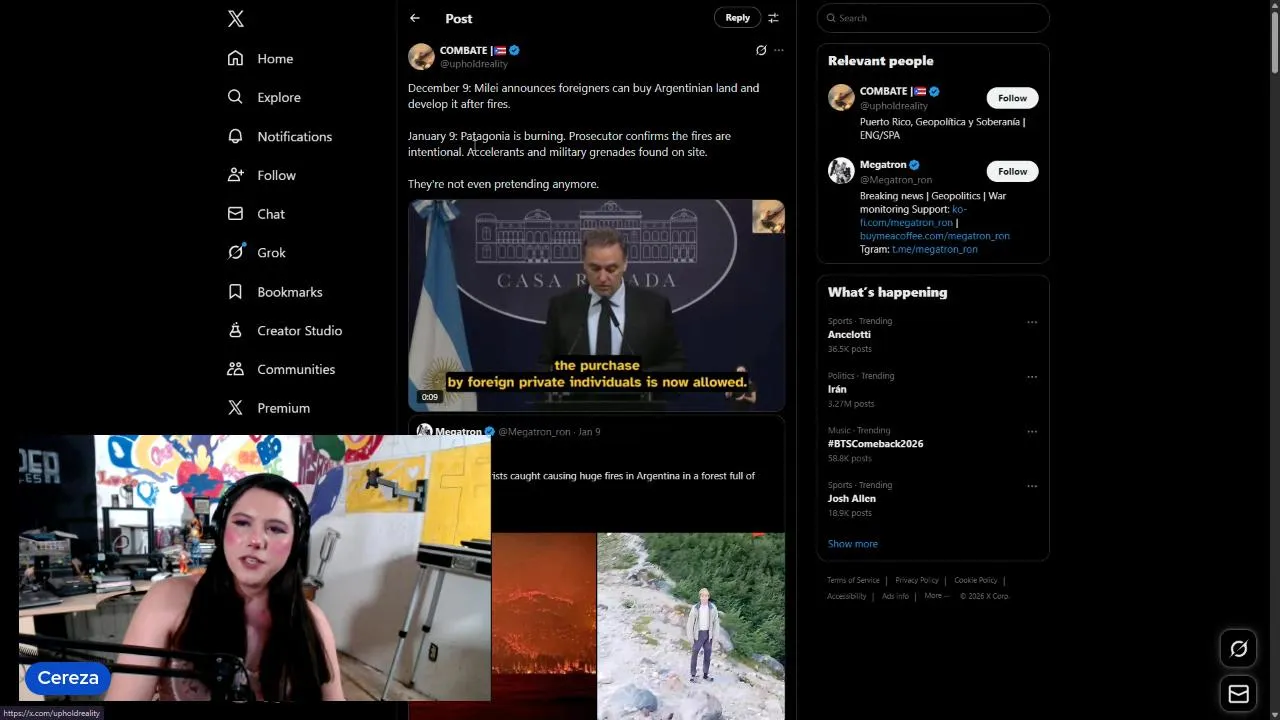Select the Creator Studio menu label

[299, 331]
